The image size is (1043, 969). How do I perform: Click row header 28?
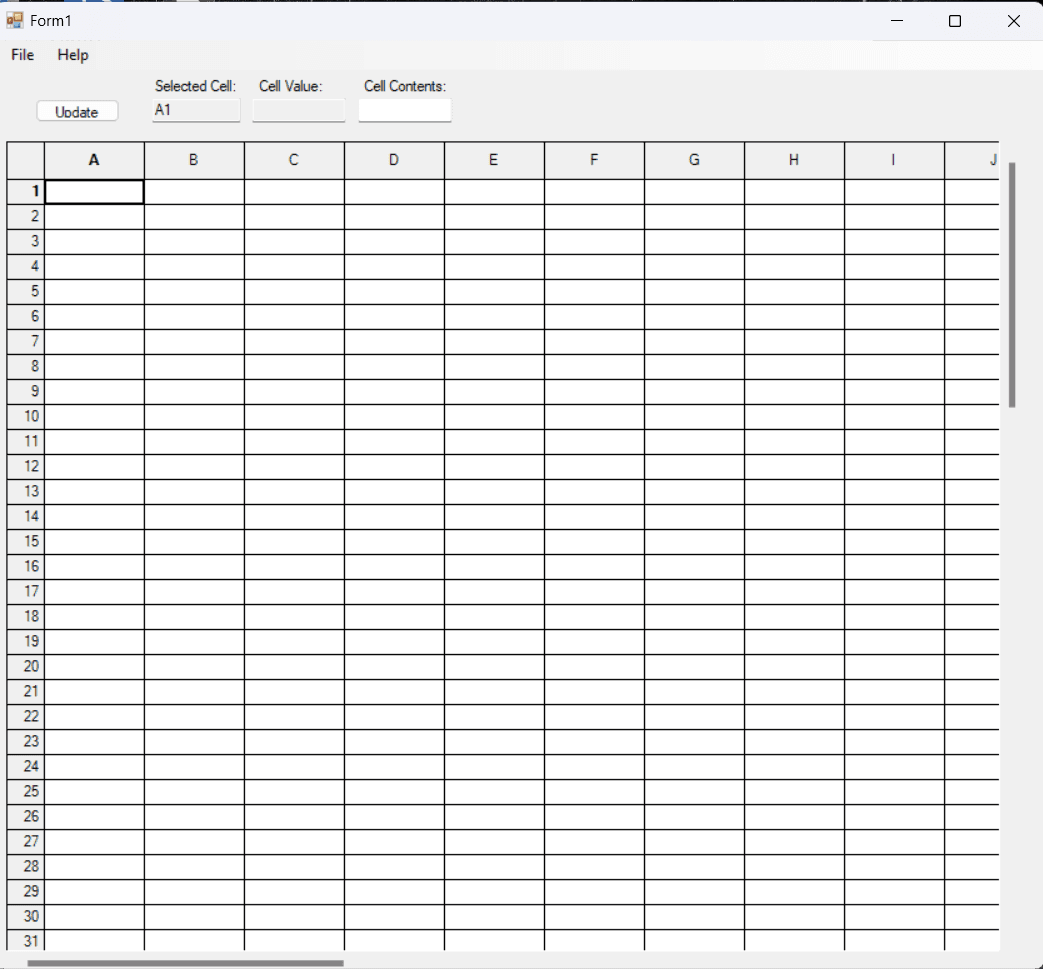point(26,866)
